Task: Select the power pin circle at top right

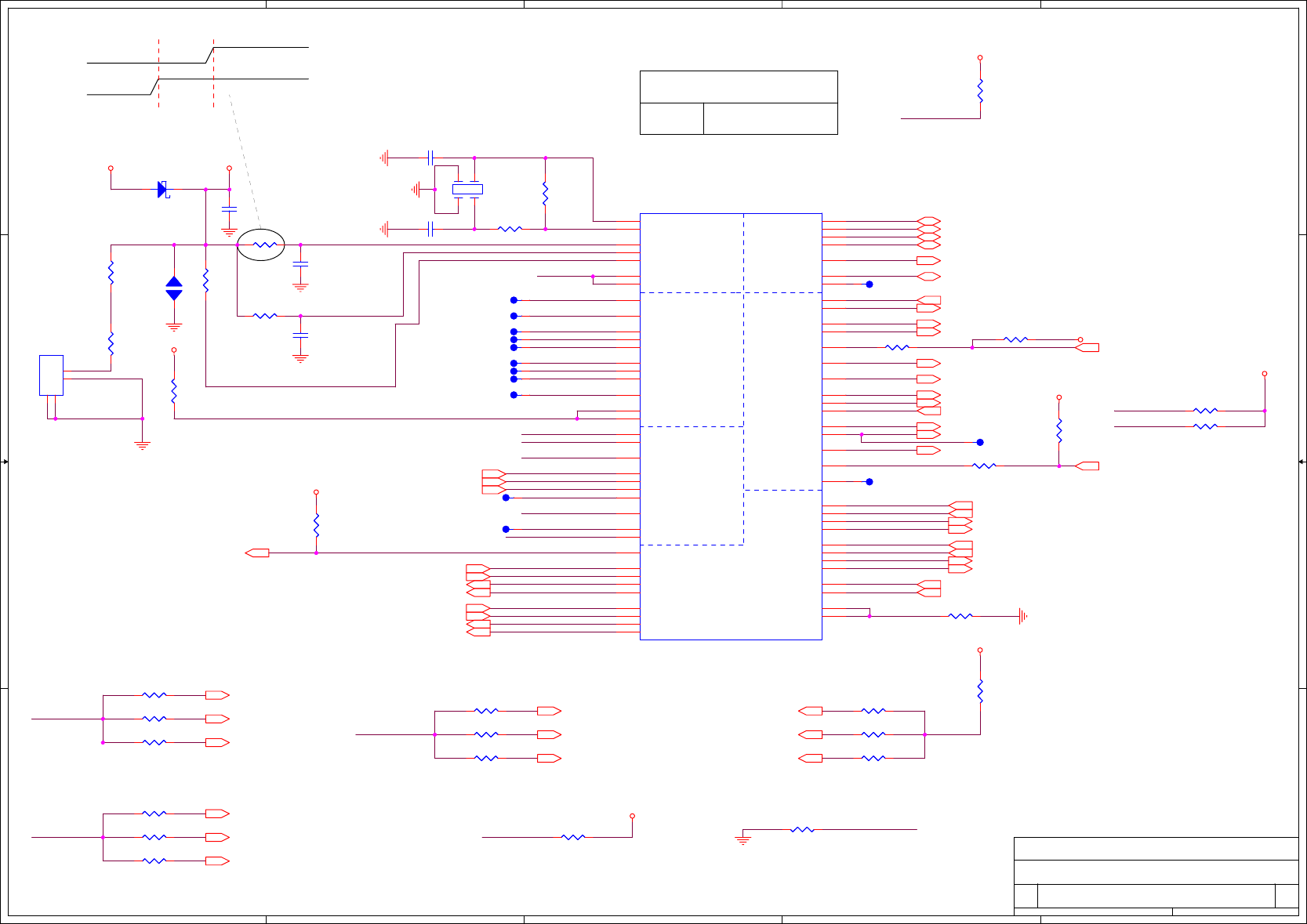Action: click(x=980, y=58)
